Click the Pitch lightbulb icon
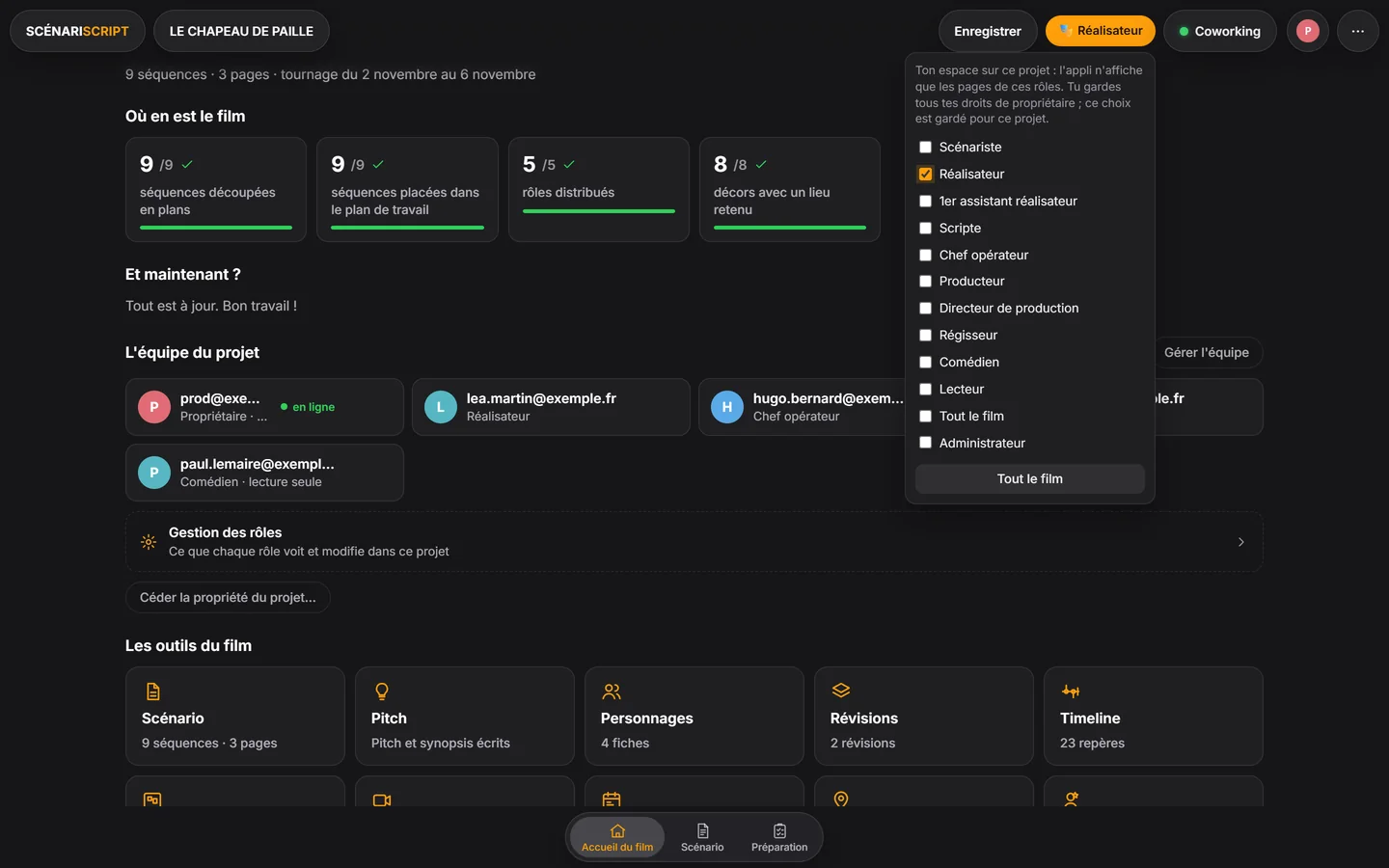Image resolution: width=1389 pixels, height=868 pixels. pos(382,692)
